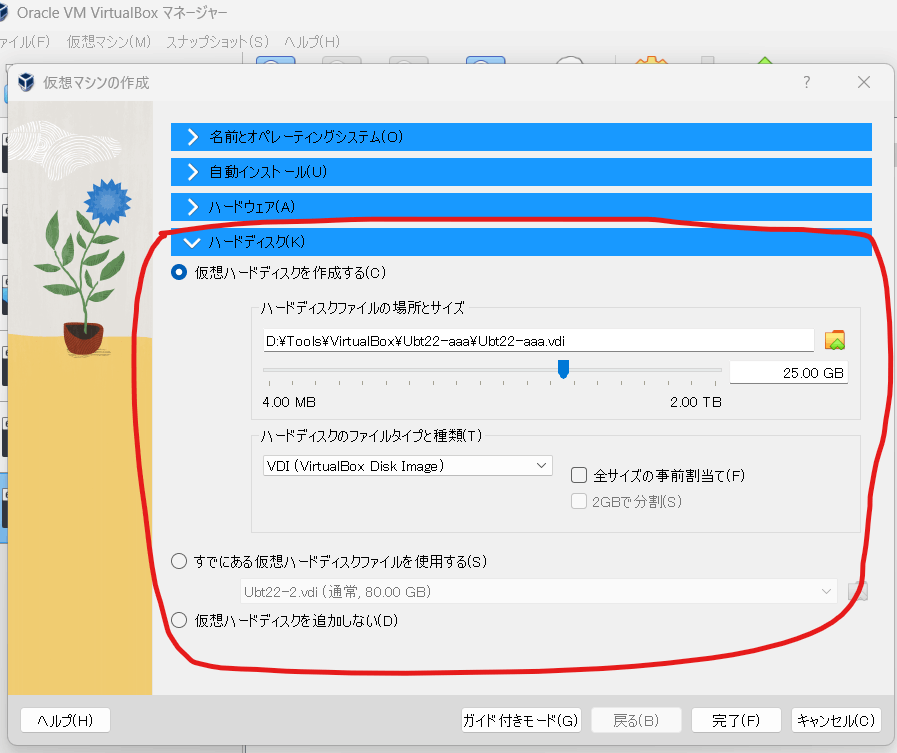
Task: Click disabled 2GBで分割 checkbox
Action: tap(579, 501)
